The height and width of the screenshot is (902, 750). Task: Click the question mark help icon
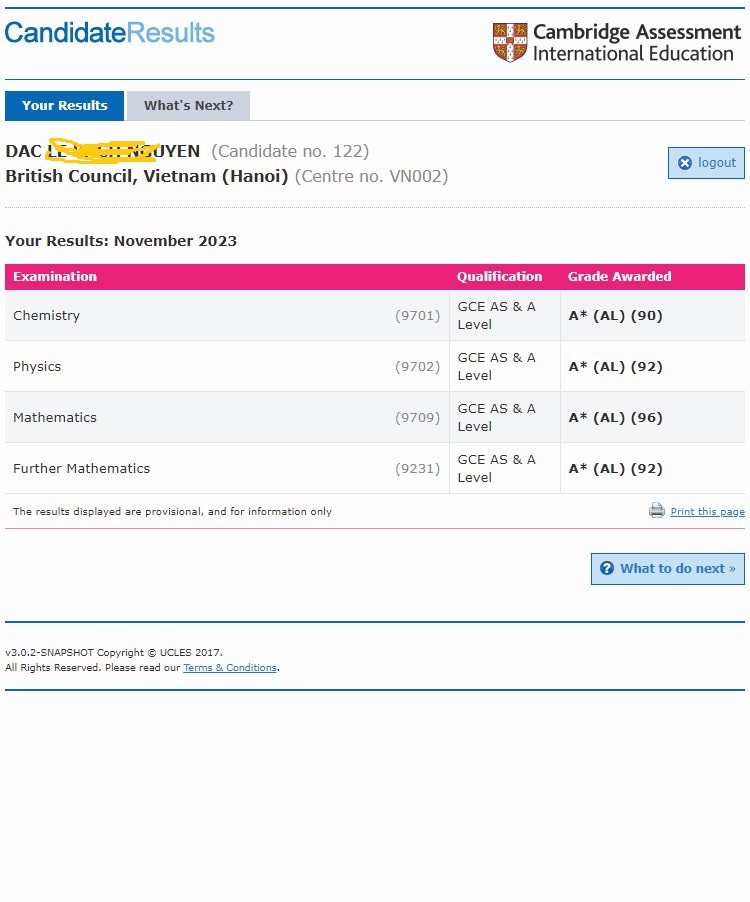(607, 568)
